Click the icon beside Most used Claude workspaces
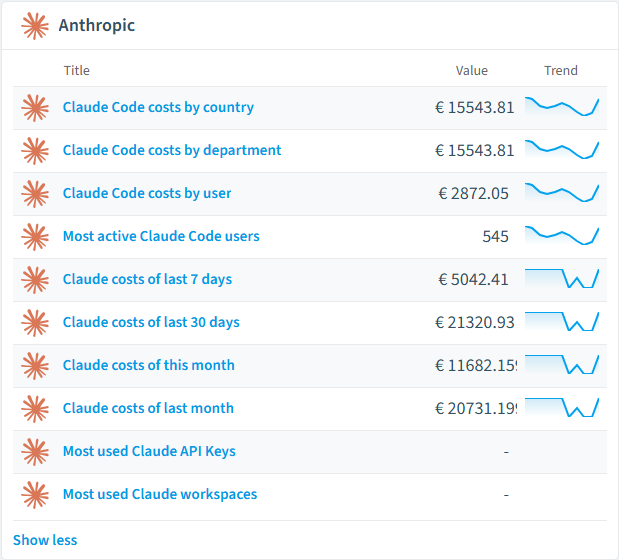 [x=35, y=495]
